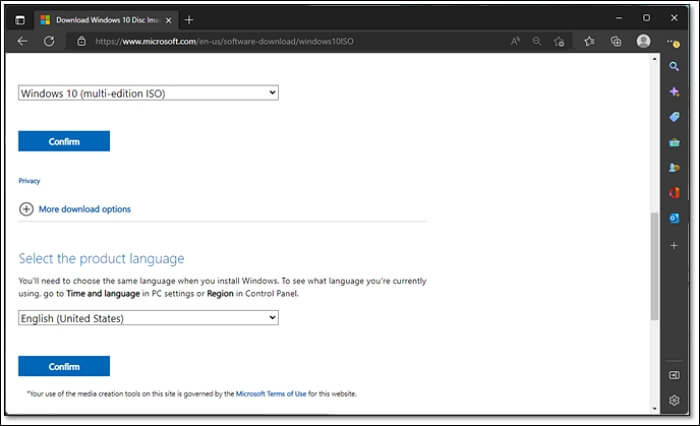Screen dimensions: 700x426
Task: View site information lock icon
Action: coord(81,42)
